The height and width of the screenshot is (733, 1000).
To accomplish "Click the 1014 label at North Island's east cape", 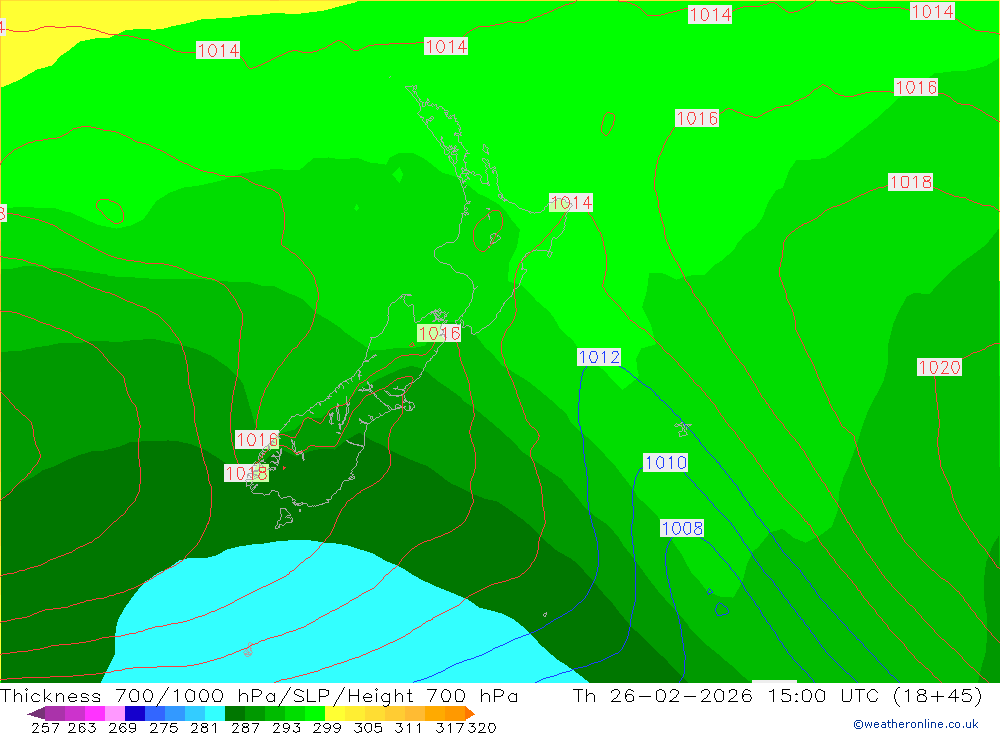I will click(x=571, y=203).
